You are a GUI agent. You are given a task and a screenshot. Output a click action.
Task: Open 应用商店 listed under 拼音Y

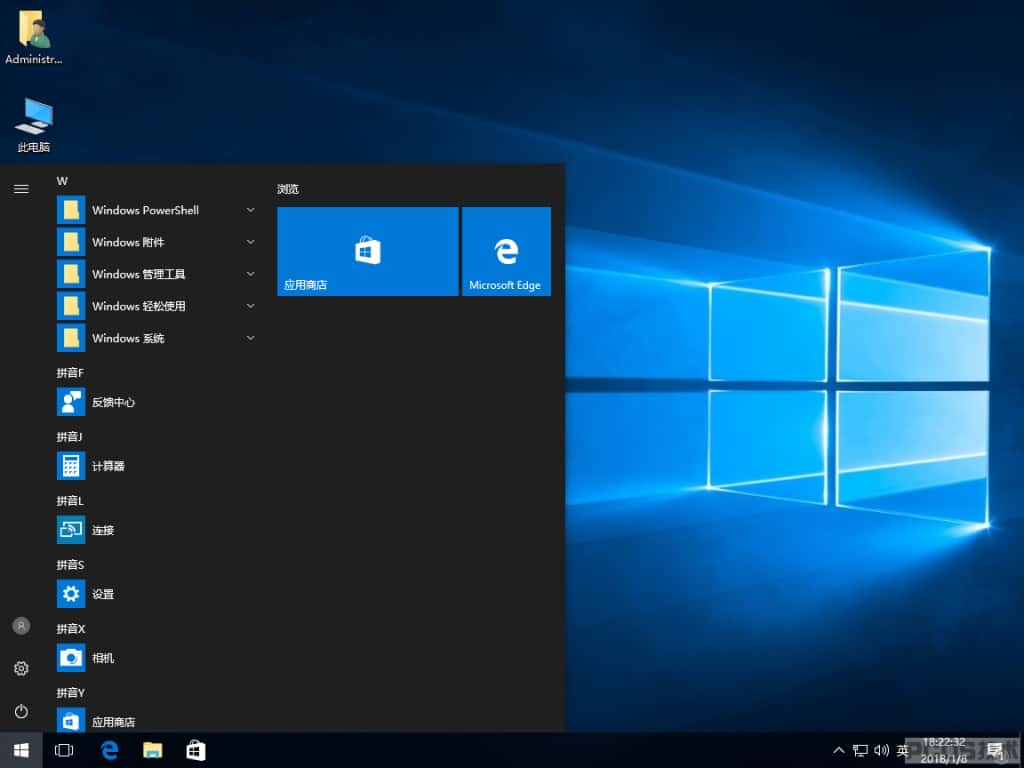click(157, 721)
